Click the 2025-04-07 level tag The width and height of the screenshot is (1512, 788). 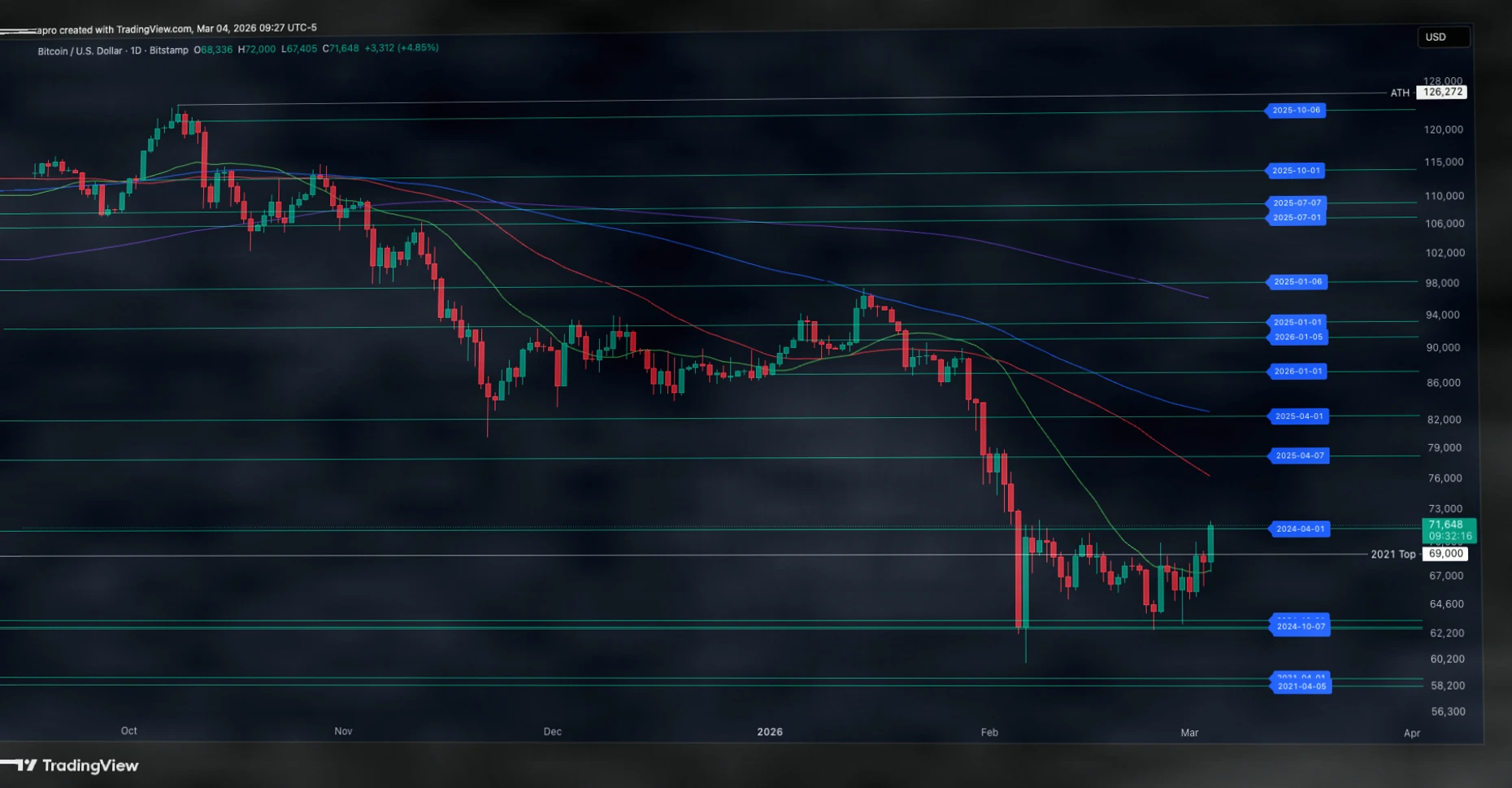click(1299, 456)
